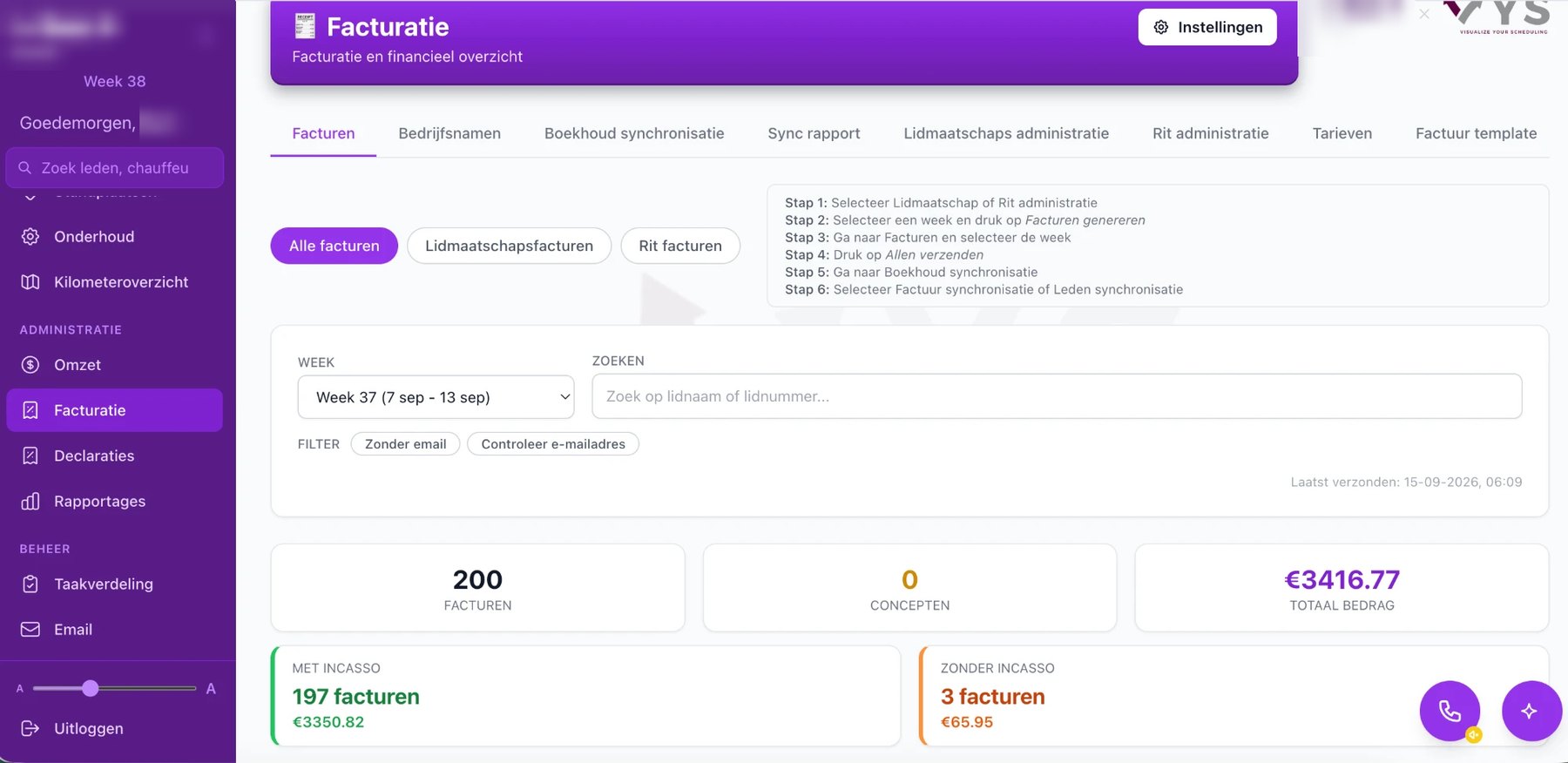Open the Week 37 dropdown
The image size is (1568, 763).
pyautogui.click(x=436, y=397)
